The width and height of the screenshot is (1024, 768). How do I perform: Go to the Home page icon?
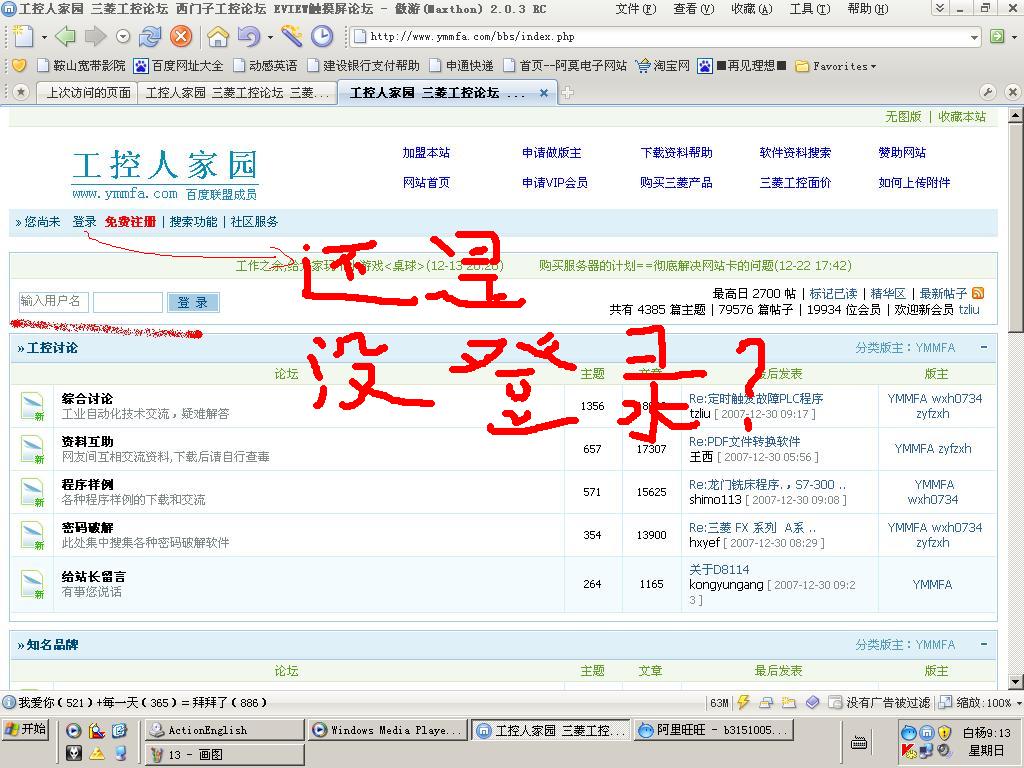tap(218, 37)
